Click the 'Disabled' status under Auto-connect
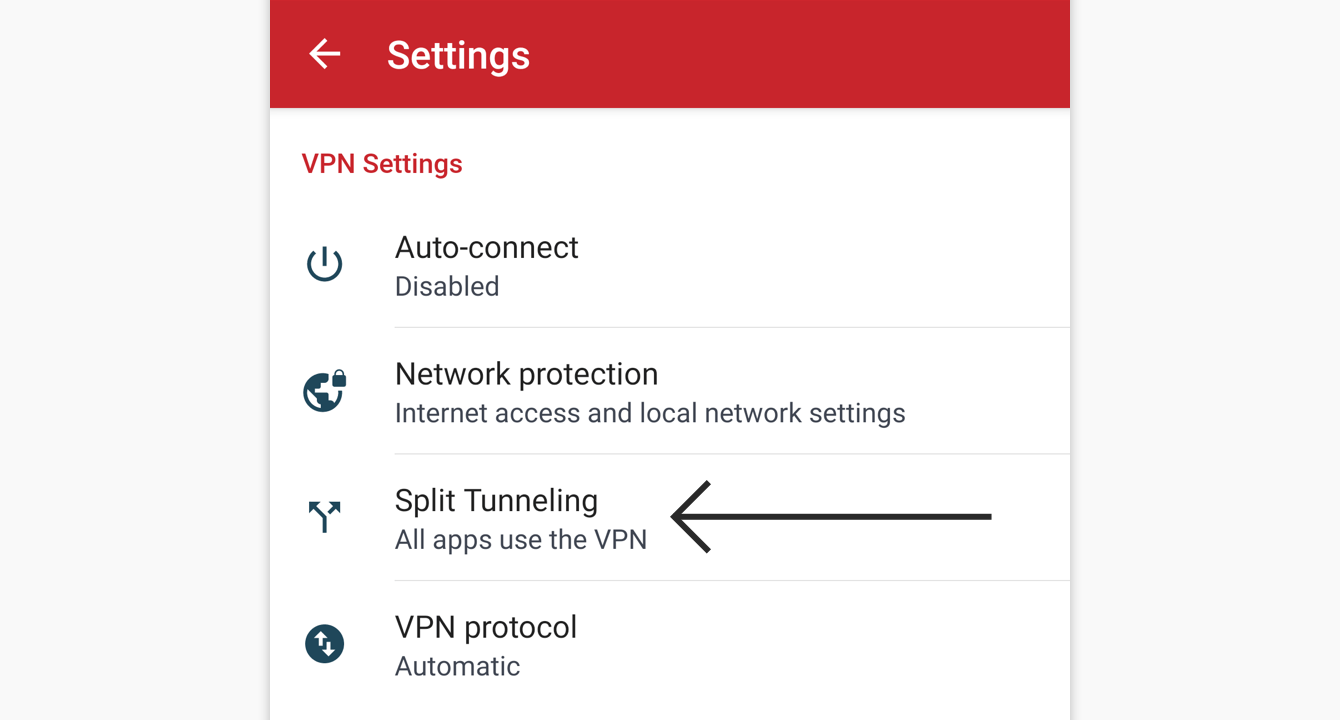This screenshot has height=720, width=1340. click(447, 287)
